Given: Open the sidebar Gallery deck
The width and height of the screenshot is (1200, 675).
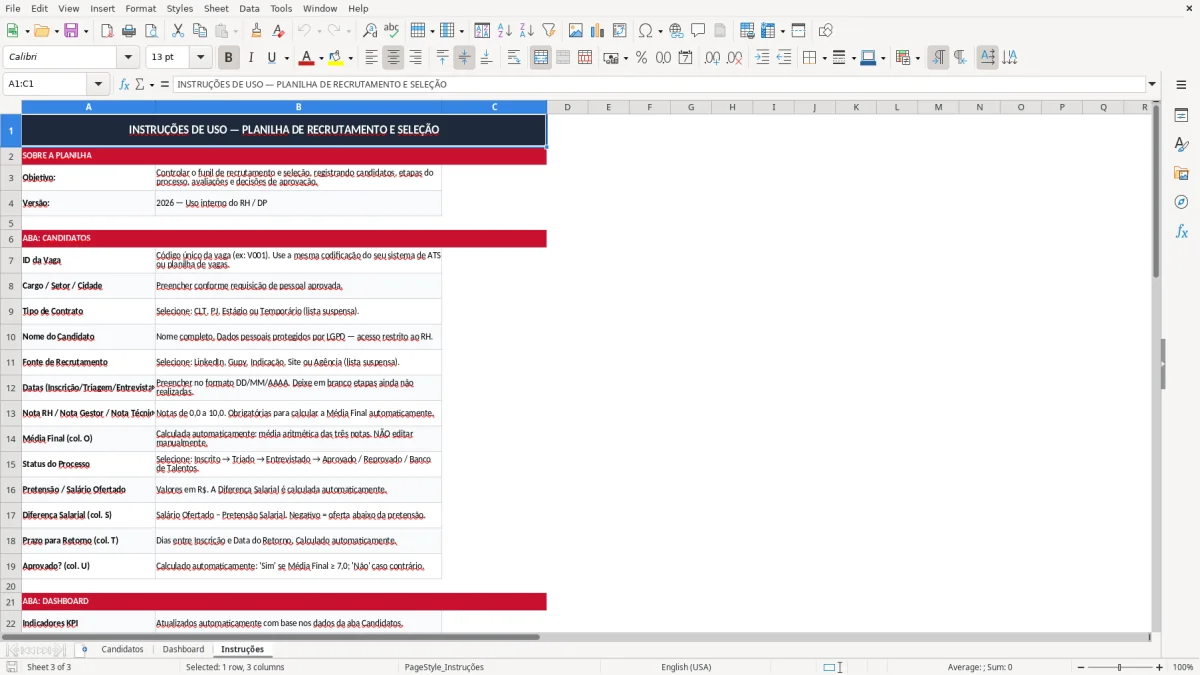Looking at the screenshot, I should pyautogui.click(x=1181, y=174).
